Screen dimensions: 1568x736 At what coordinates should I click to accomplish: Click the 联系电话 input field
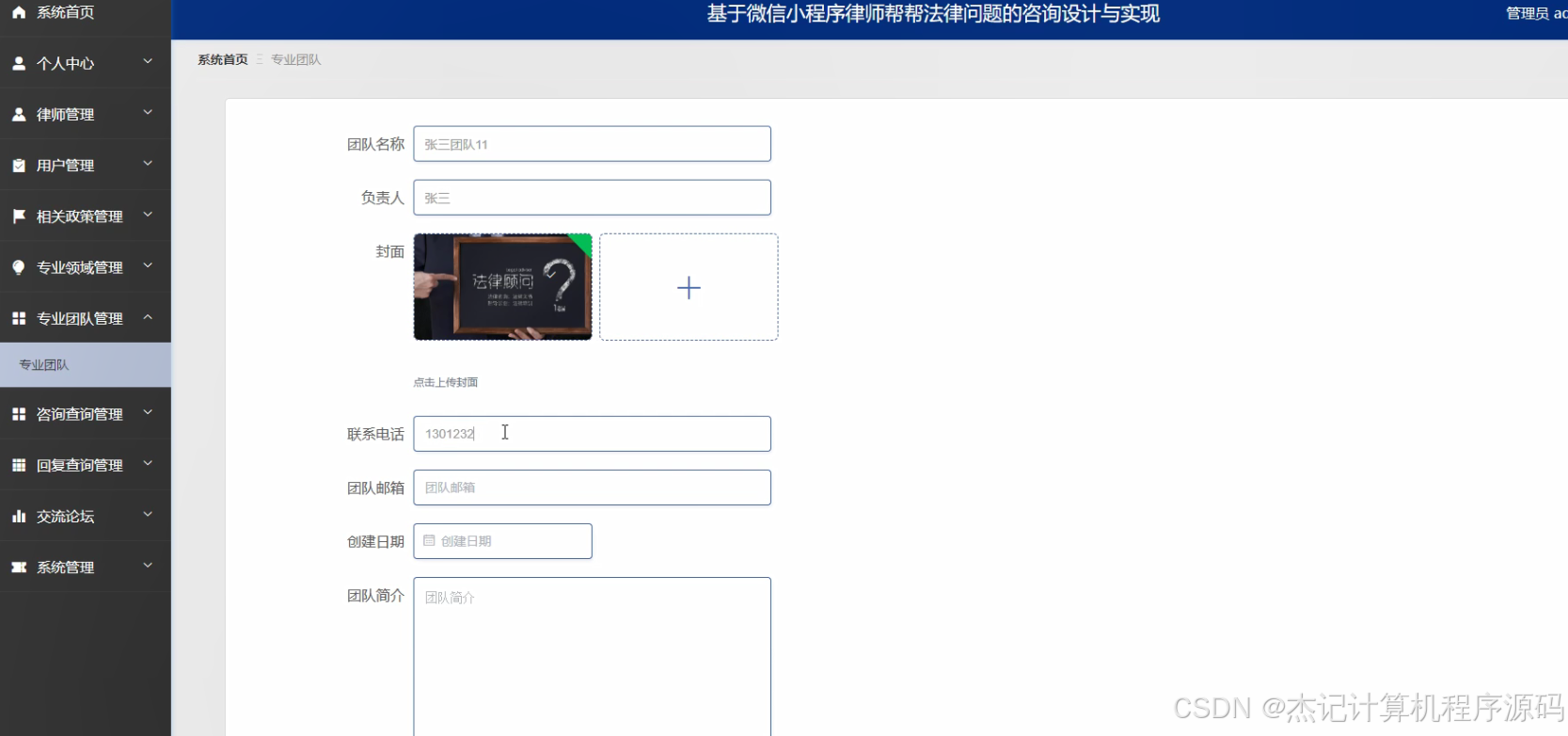tap(593, 434)
